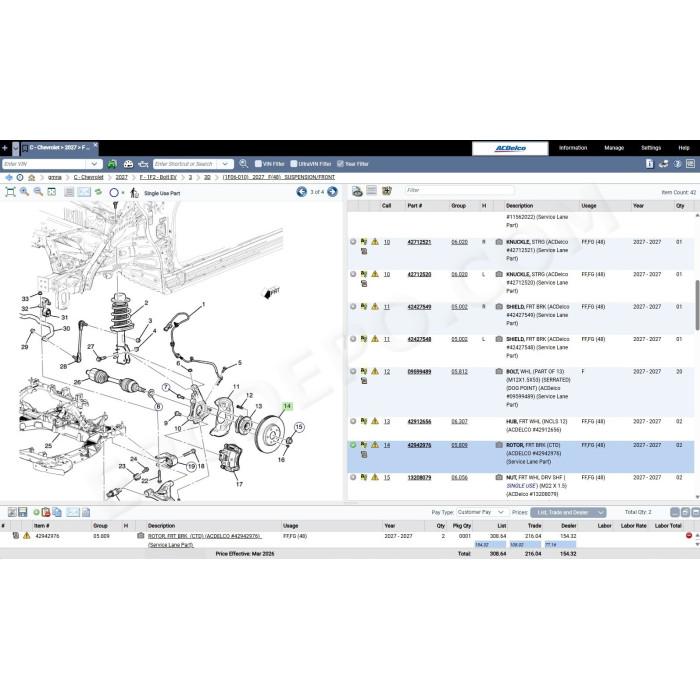The width and height of the screenshot is (700, 700).
Task: Click the blue question-mark help icon
Action: (677, 164)
